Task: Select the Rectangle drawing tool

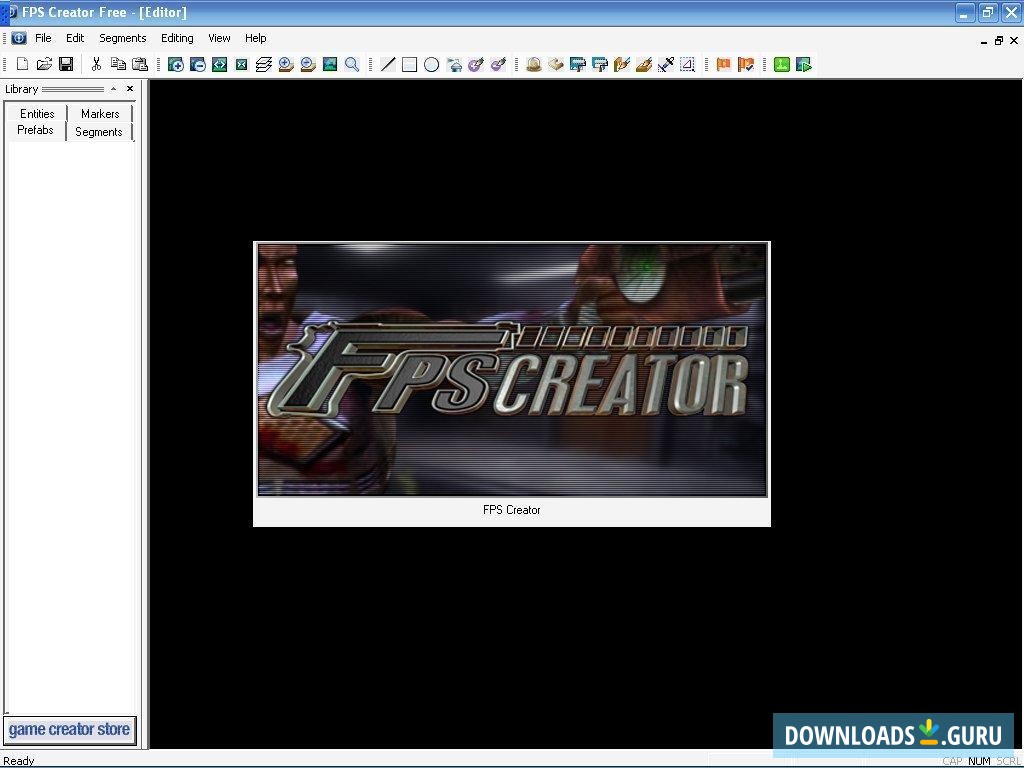Action: tap(409, 64)
